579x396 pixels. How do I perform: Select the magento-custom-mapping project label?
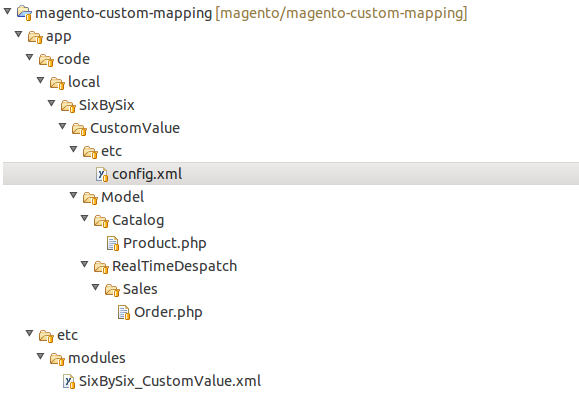click(x=124, y=13)
